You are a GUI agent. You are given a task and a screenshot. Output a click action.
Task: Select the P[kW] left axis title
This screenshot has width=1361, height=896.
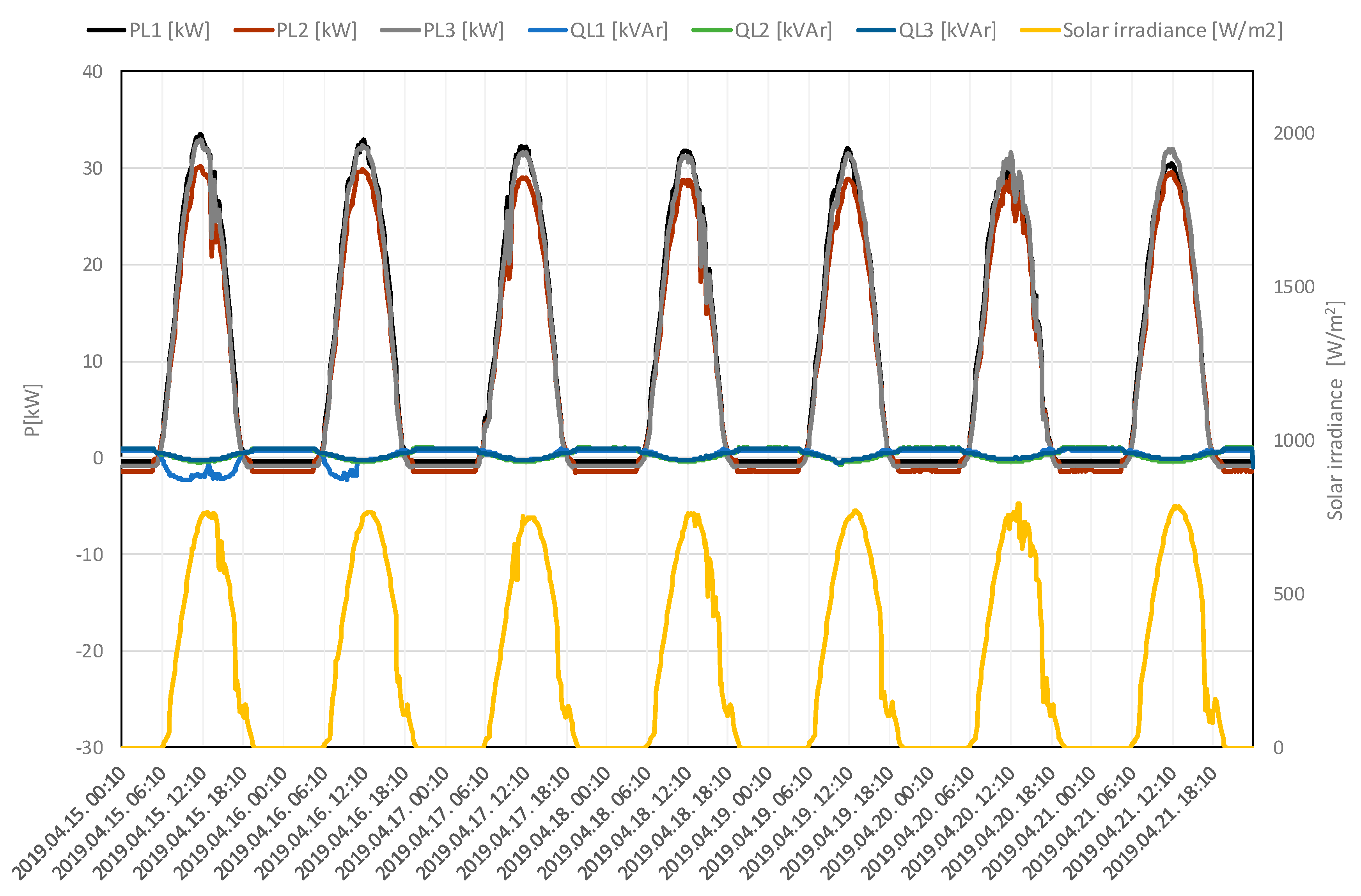point(33,410)
